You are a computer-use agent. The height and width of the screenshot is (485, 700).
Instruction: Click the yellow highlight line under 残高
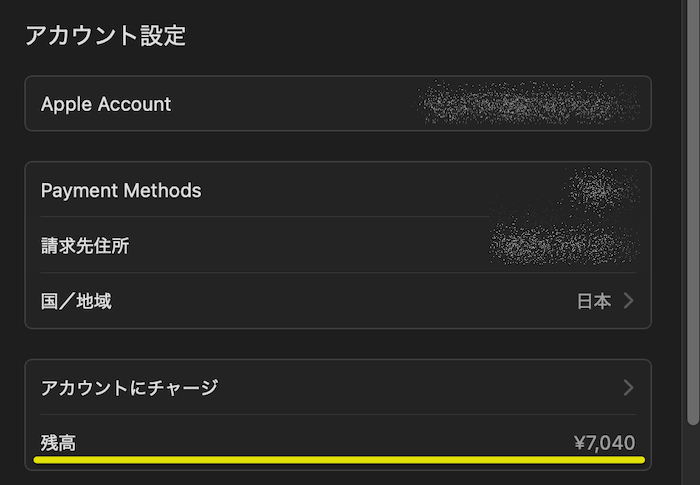tap(338, 460)
